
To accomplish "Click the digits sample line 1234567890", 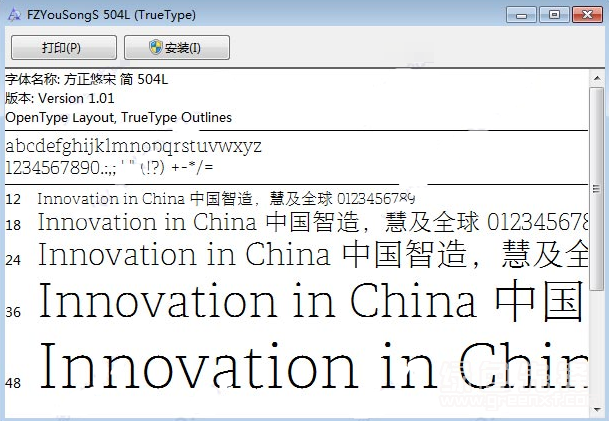I will (109, 167).
